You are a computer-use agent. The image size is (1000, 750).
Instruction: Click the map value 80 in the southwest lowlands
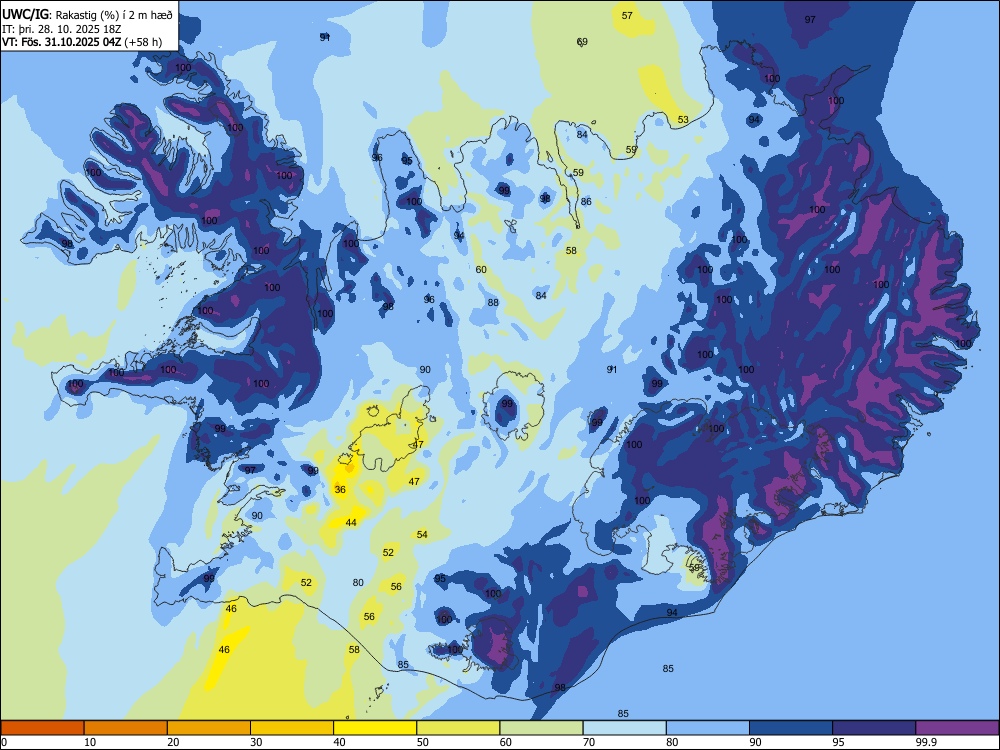coord(358,582)
